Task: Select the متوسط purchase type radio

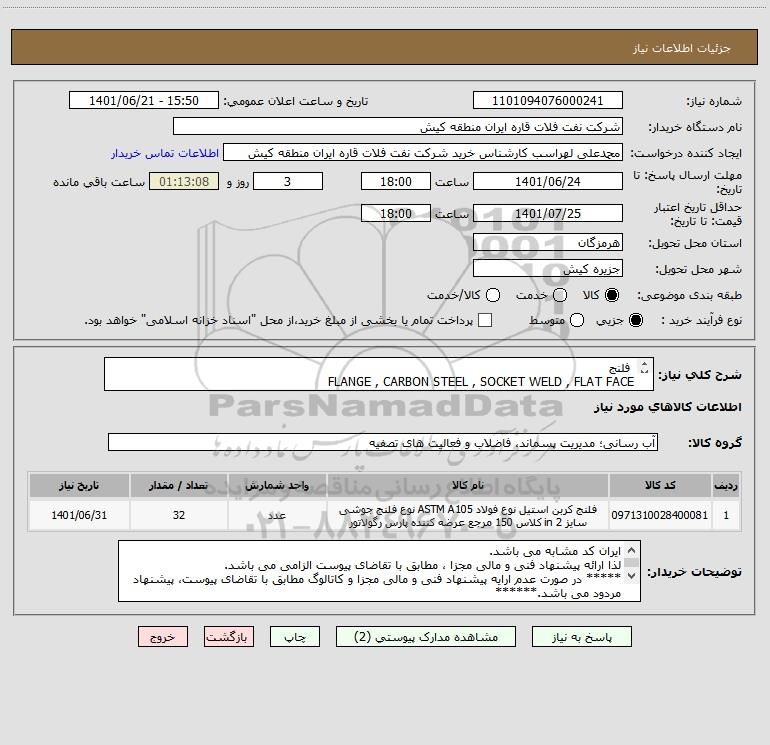Action: 577,320
